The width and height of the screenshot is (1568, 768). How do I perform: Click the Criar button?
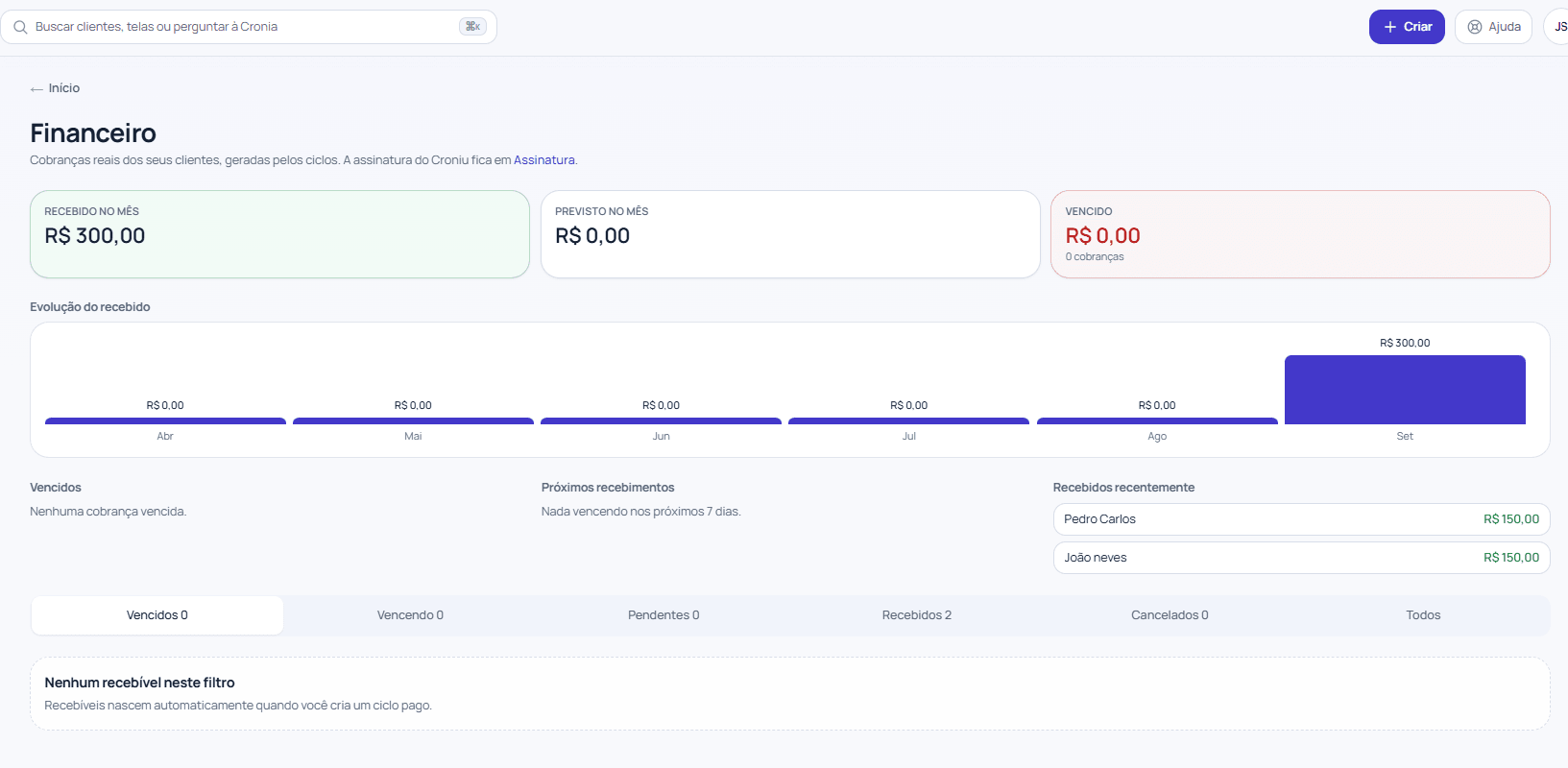pos(1407,27)
